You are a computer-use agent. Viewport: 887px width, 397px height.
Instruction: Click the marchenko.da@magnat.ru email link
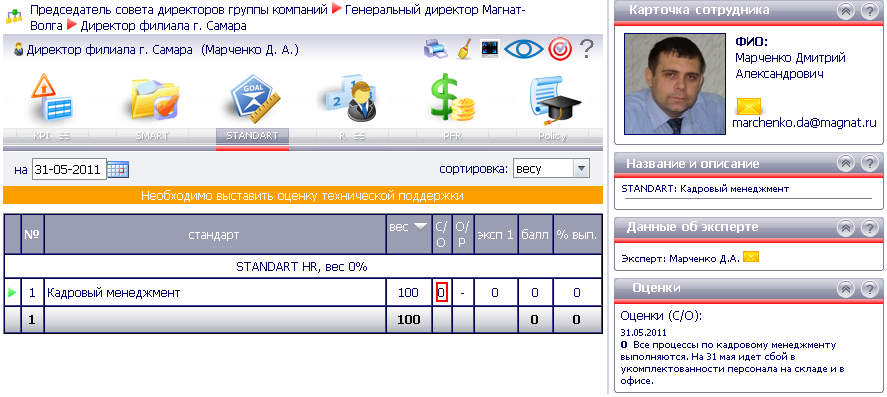[804, 122]
